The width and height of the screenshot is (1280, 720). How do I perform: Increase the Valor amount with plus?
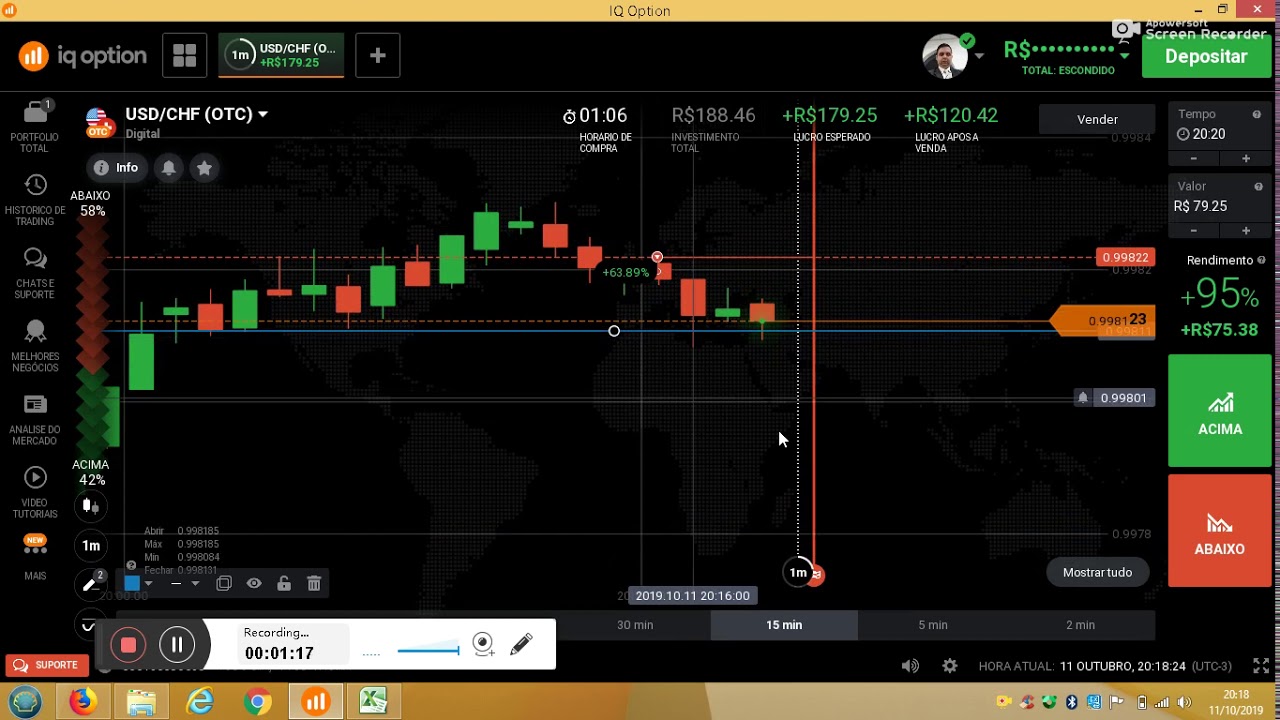coord(1246,230)
